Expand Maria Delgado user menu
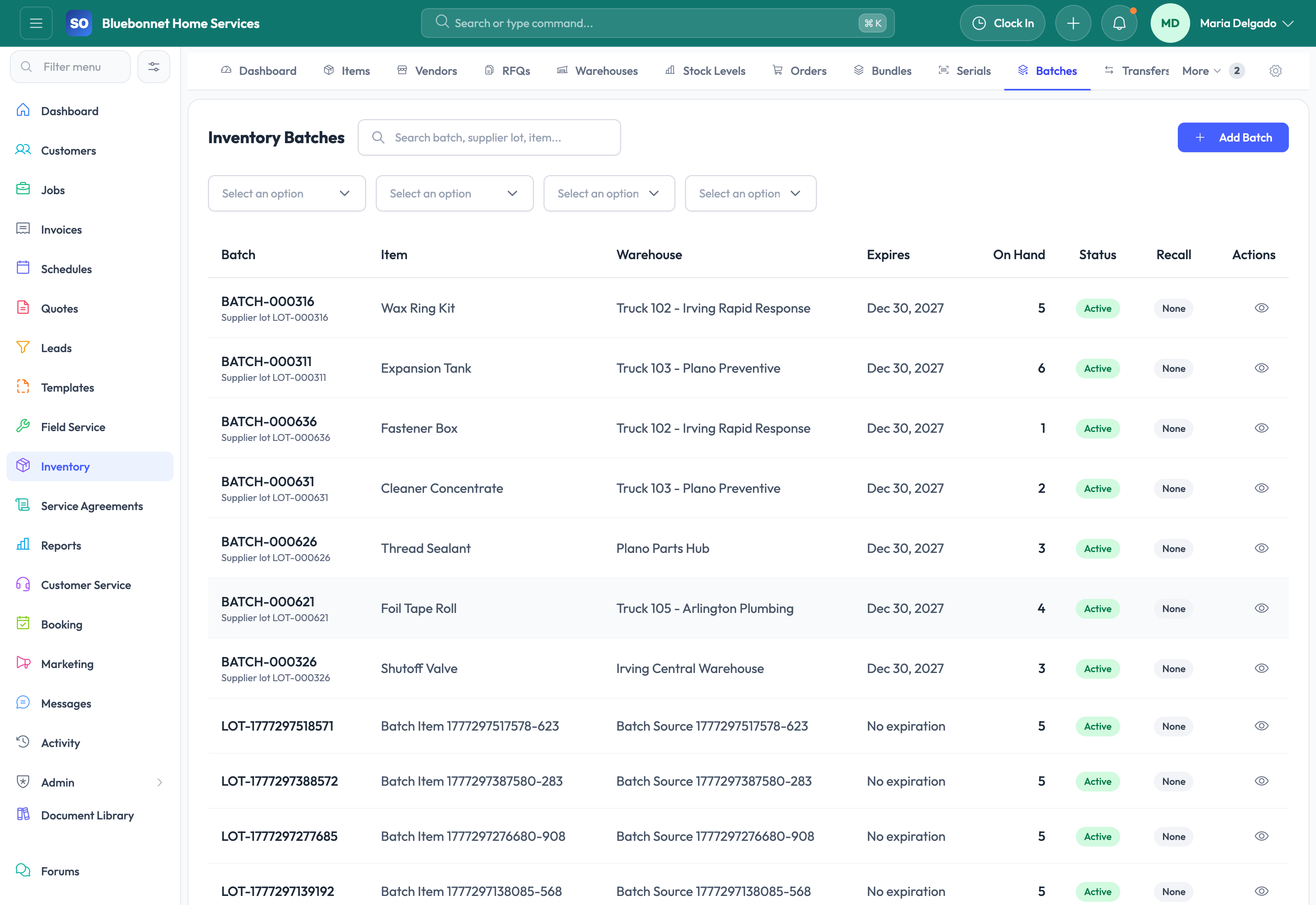 click(x=1246, y=23)
